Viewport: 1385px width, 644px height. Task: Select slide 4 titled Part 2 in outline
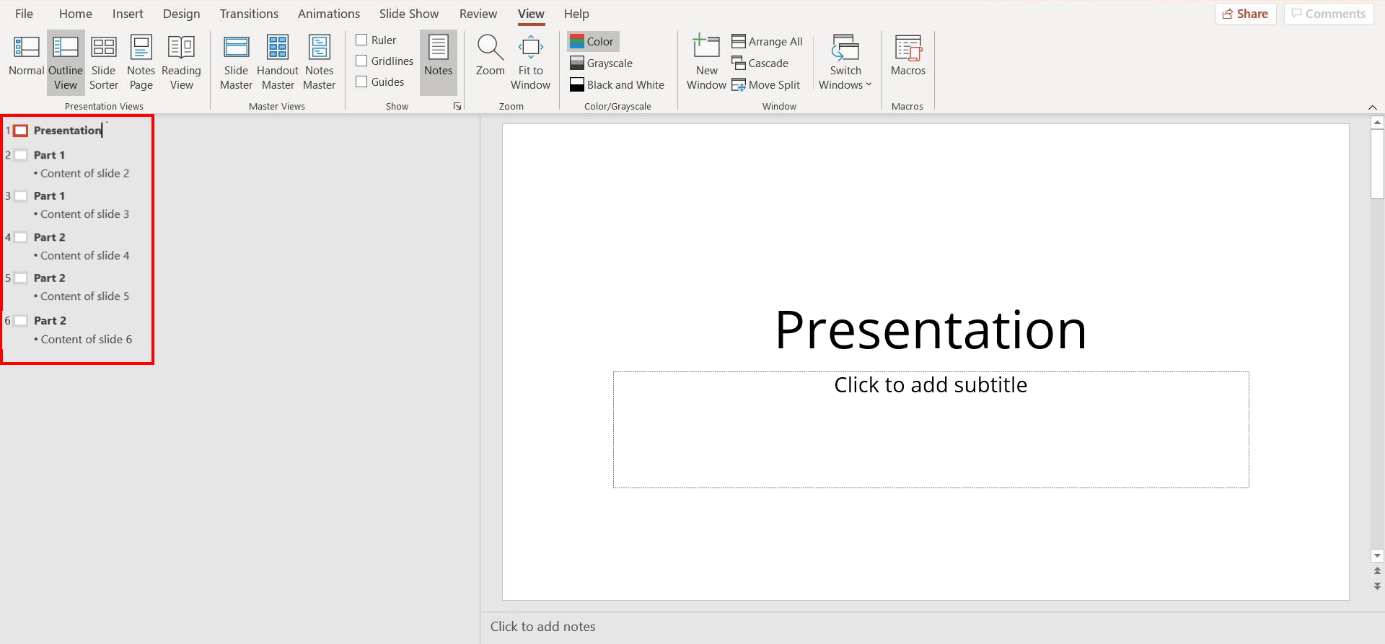pyautogui.click(x=48, y=237)
